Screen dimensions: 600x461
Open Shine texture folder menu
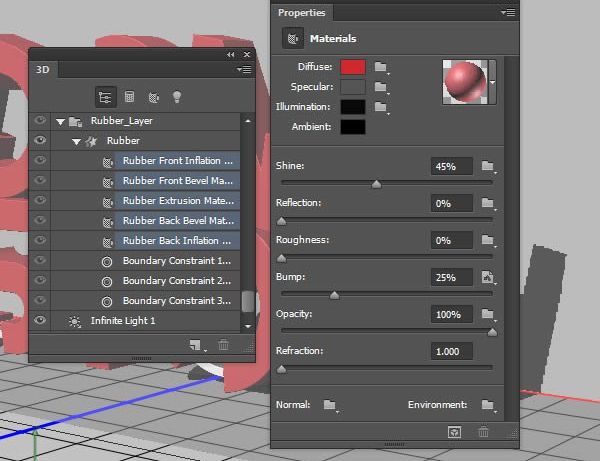[489, 166]
